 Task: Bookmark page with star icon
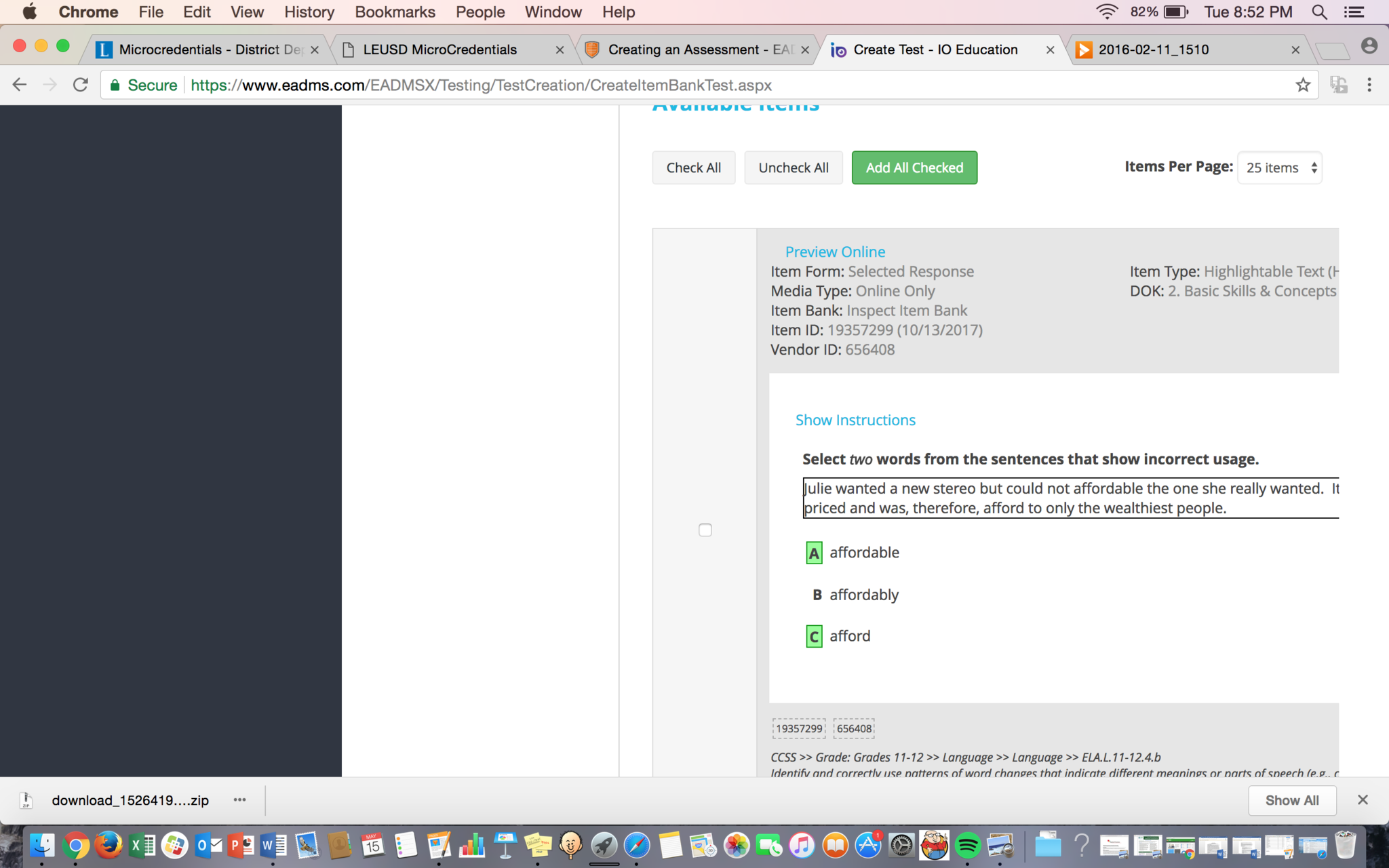[1302, 85]
